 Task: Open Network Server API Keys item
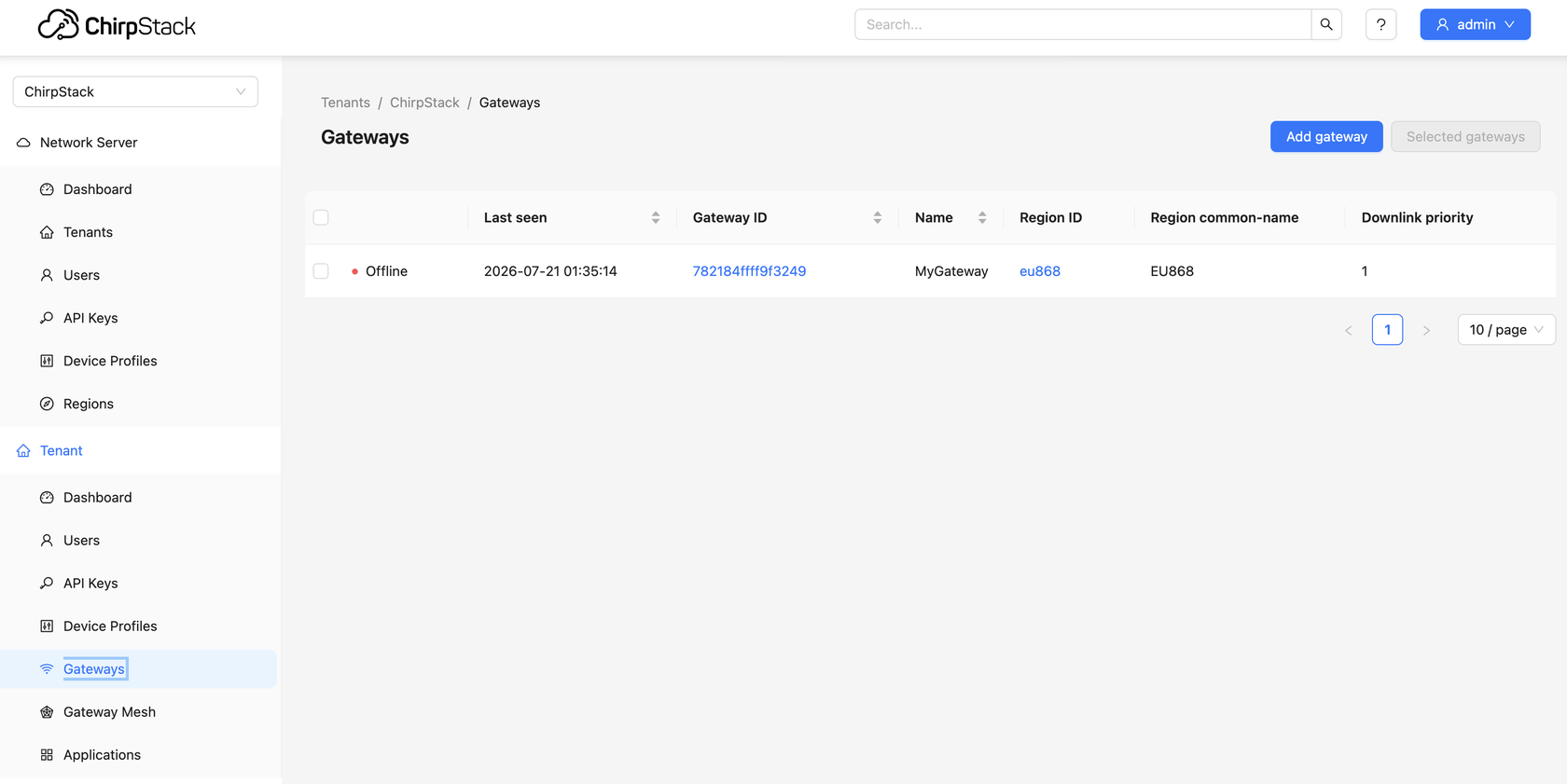pos(140,318)
